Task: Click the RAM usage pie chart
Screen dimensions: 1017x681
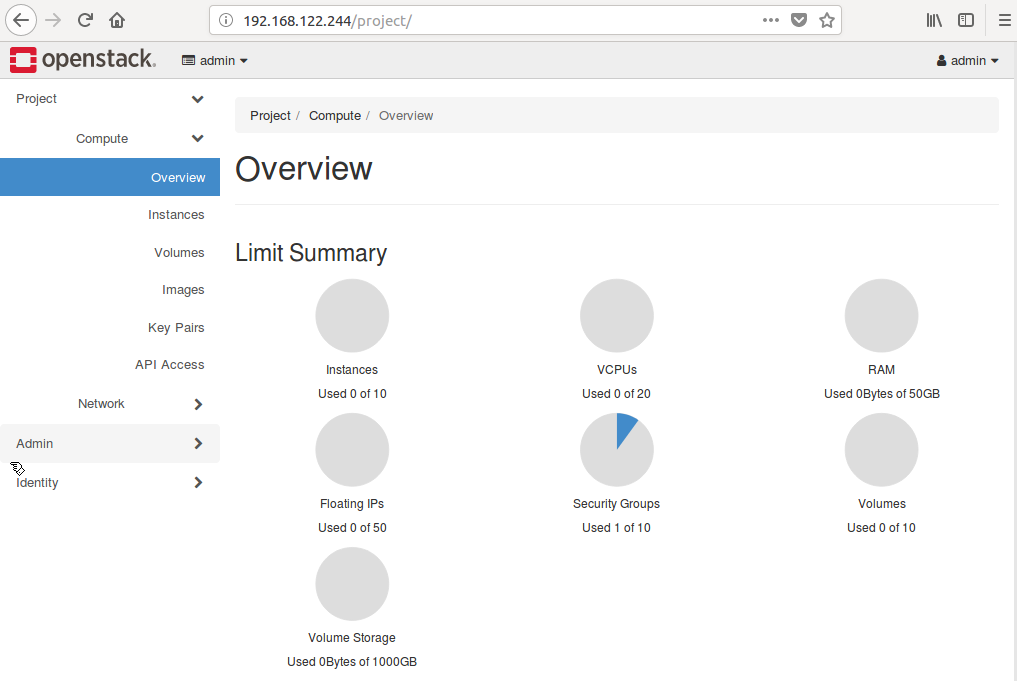Action: (x=881, y=316)
